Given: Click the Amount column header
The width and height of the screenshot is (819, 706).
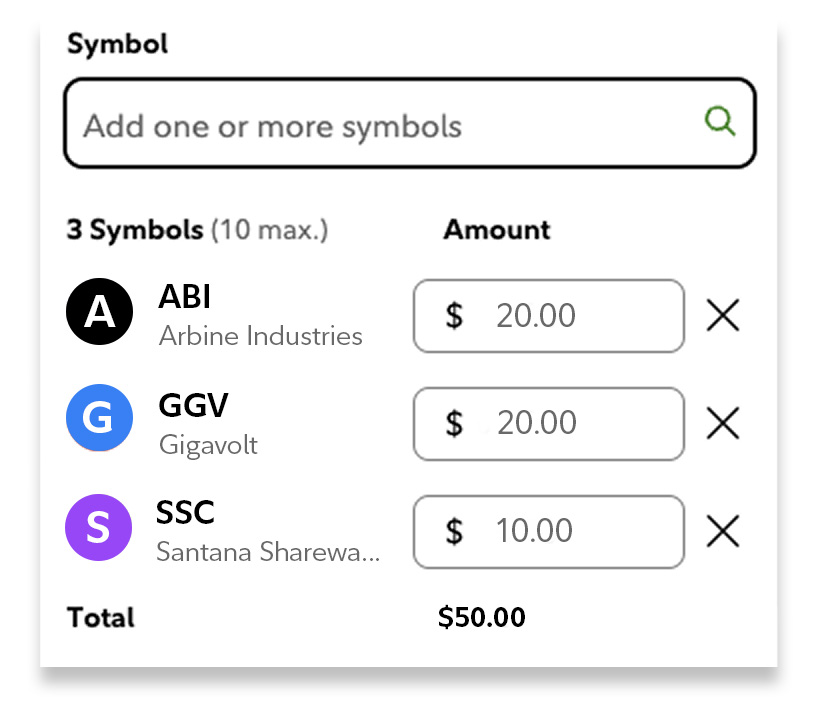Looking at the screenshot, I should pyautogui.click(x=497, y=230).
